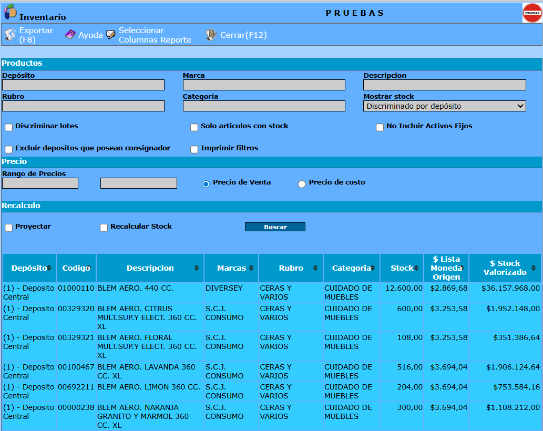The image size is (543, 431).
Task: Click the Stock column header
Action: pyautogui.click(x=402, y=268)
